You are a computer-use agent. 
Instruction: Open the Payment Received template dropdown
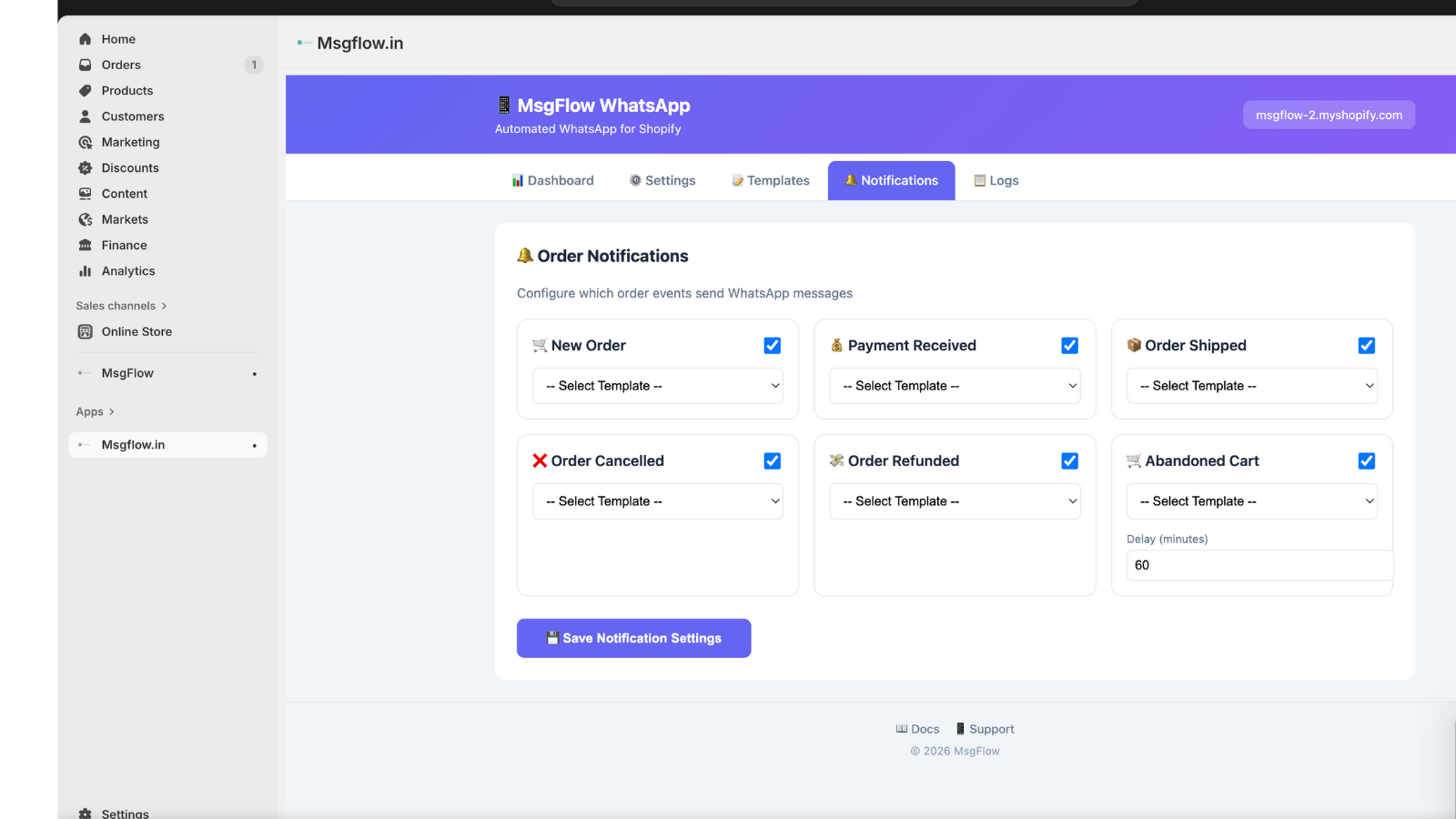point(955,386)
